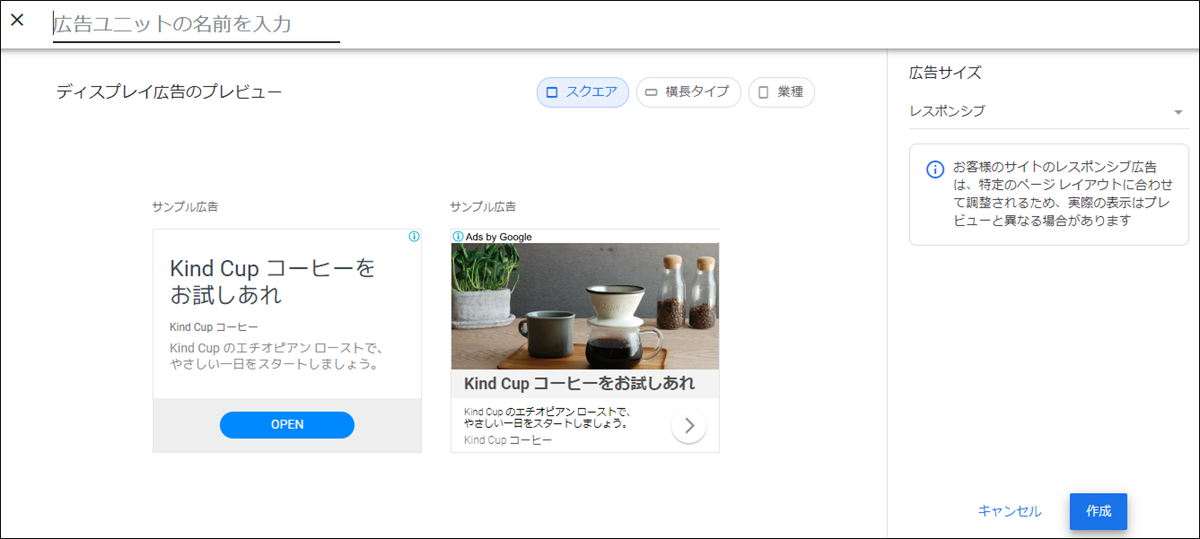Image resolution: width=1200 pixels, height=539 pixels.
Task: Click the dropdown arrow beside レスポンシブ
Action: tap(1178, 112)
